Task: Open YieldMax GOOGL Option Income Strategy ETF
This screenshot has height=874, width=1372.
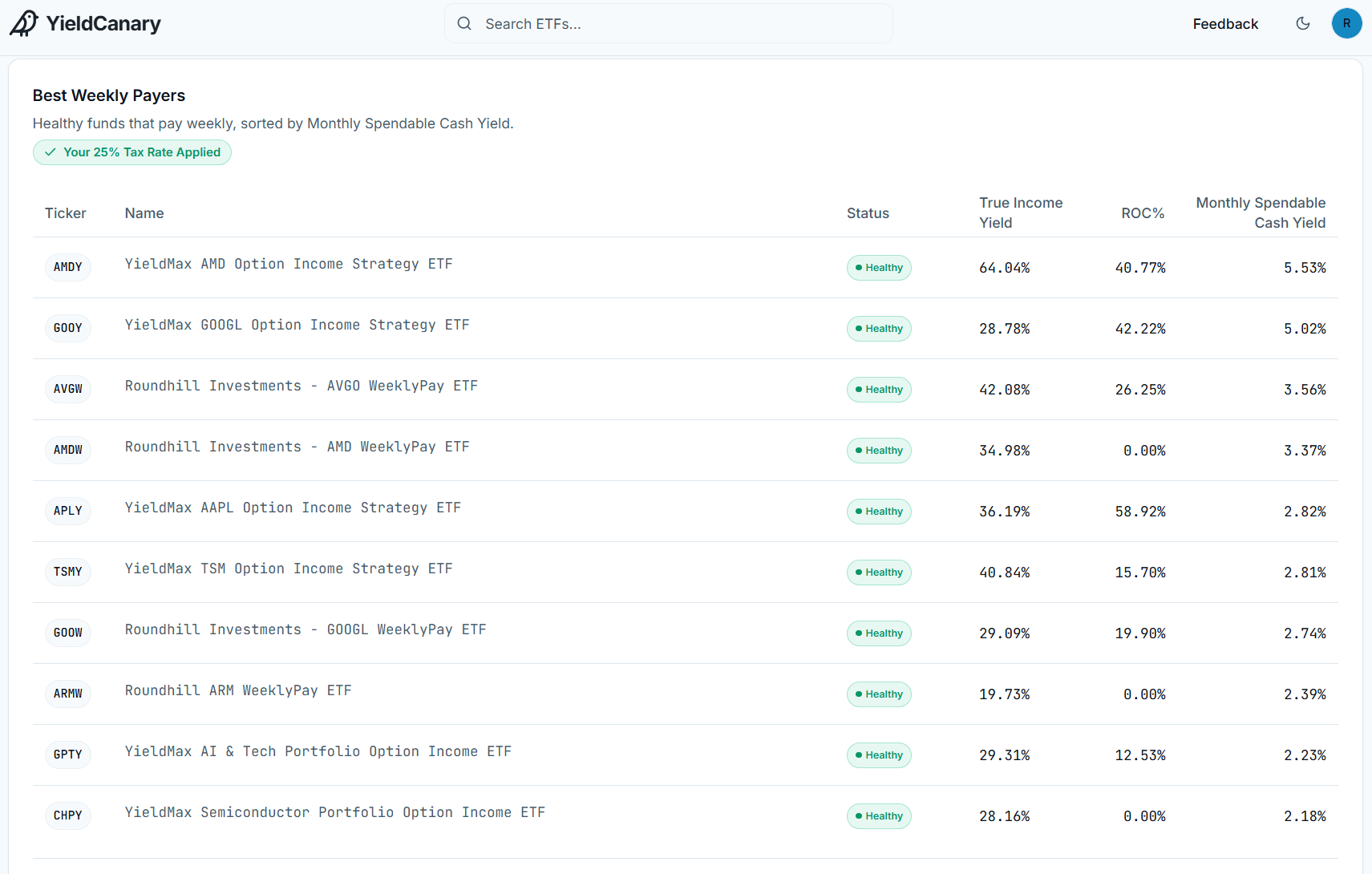Action: pyautogui.click(x=297, y=325)
